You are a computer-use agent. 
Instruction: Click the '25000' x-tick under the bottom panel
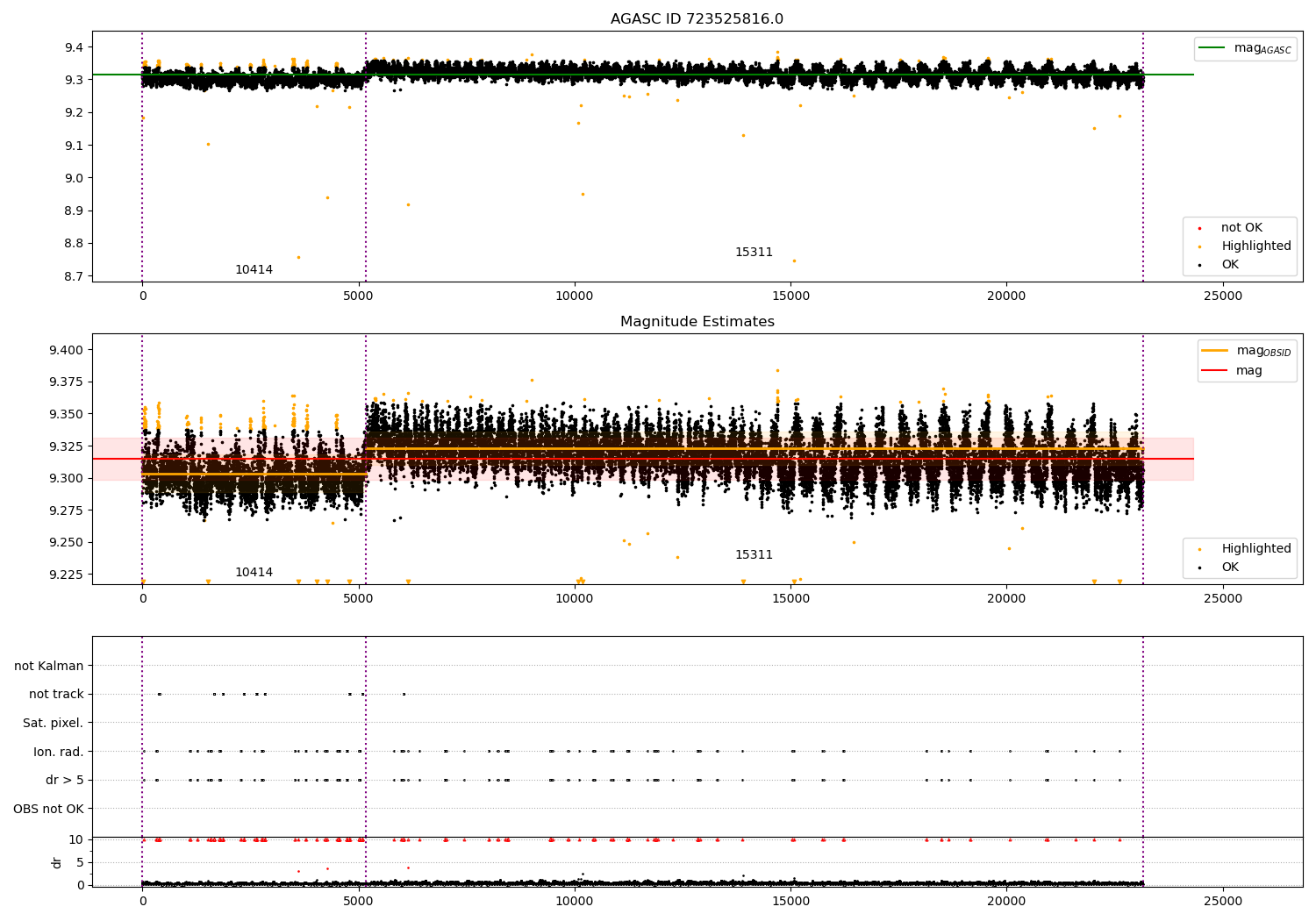[1223, 902]
